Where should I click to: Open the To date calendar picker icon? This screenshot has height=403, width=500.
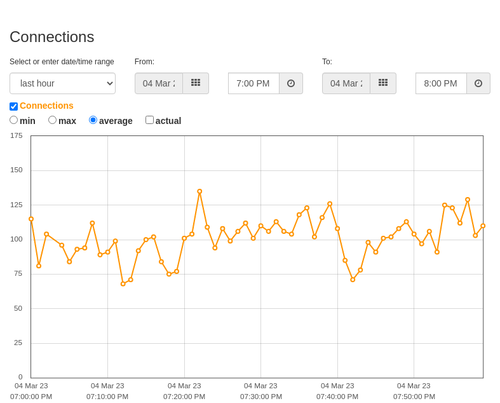point(383,83)
